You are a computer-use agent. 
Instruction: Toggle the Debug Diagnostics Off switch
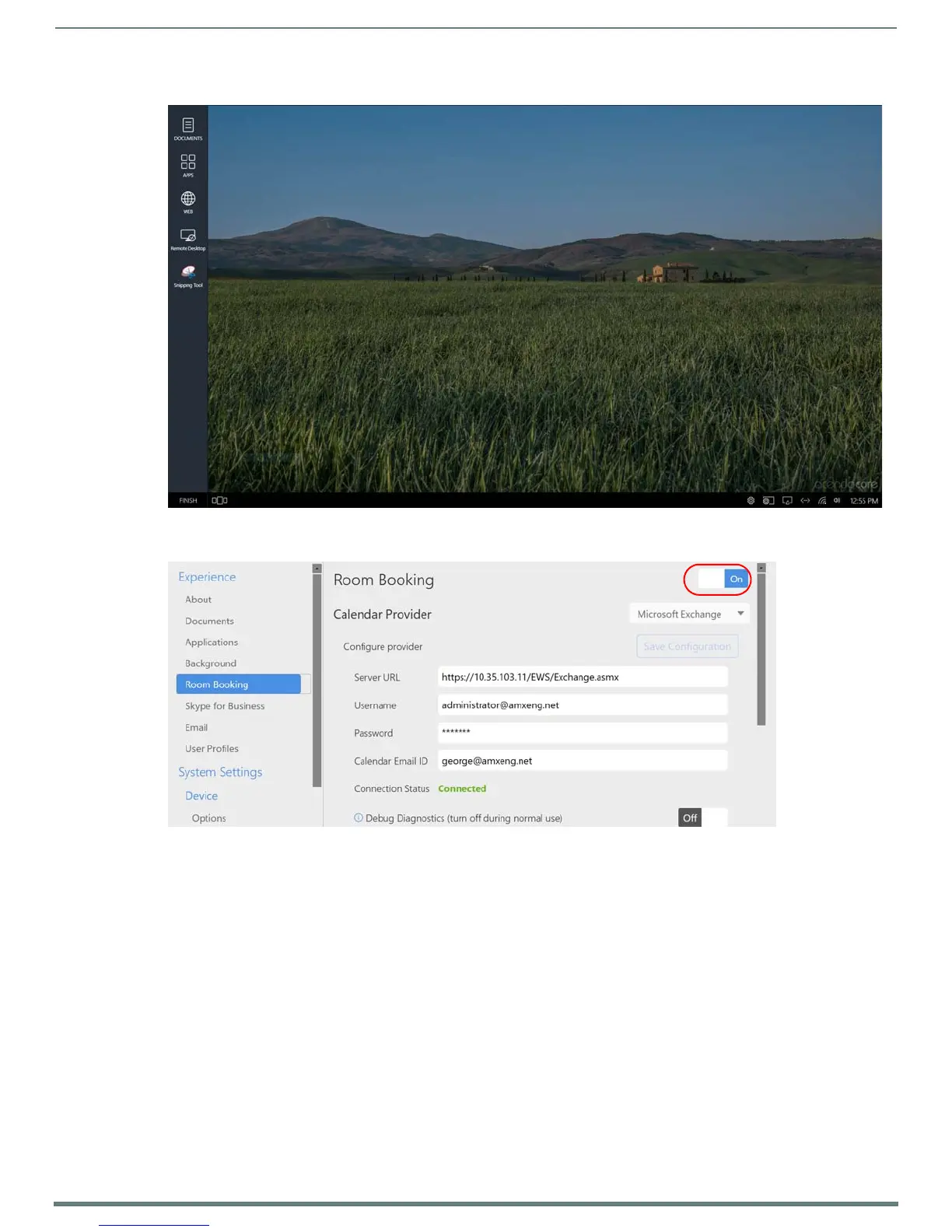click(703, 817)
